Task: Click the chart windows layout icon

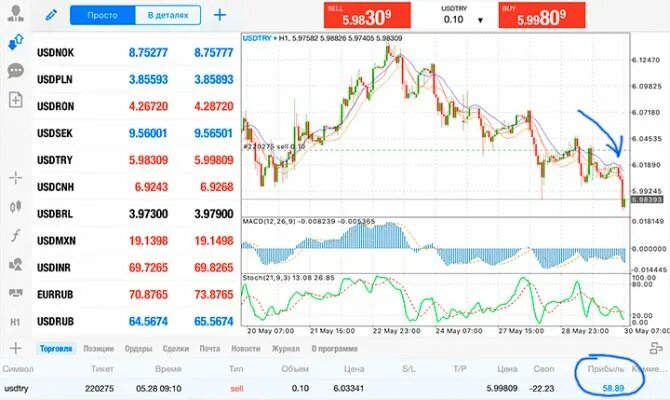Action: pyautogui.click(x=15, y=293)
